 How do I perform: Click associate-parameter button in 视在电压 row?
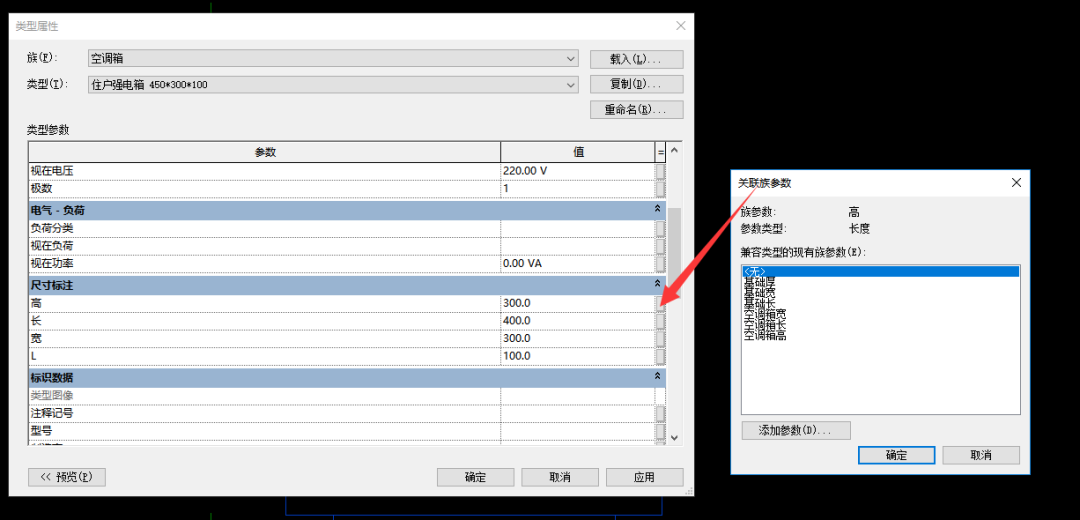tap(660, 171)
